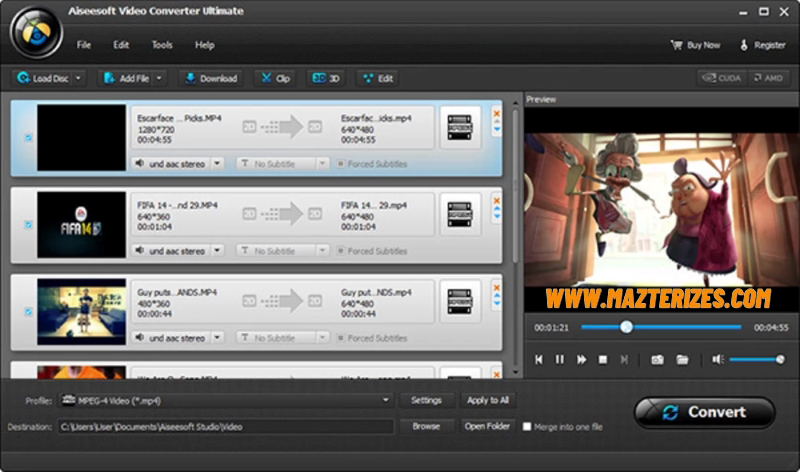Screen dimensions: 800x472
Task: Click the Open Folder button
Action: (487, 426)
